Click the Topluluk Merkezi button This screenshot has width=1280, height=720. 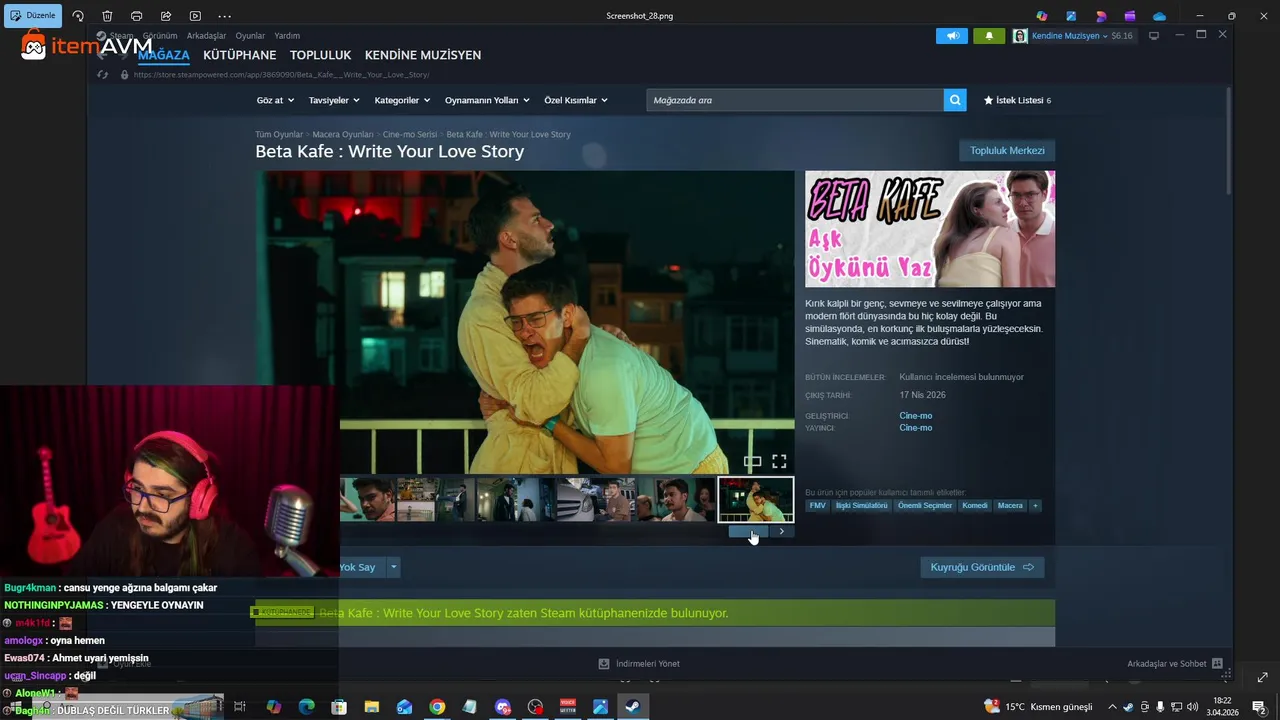coord(1007,151)
